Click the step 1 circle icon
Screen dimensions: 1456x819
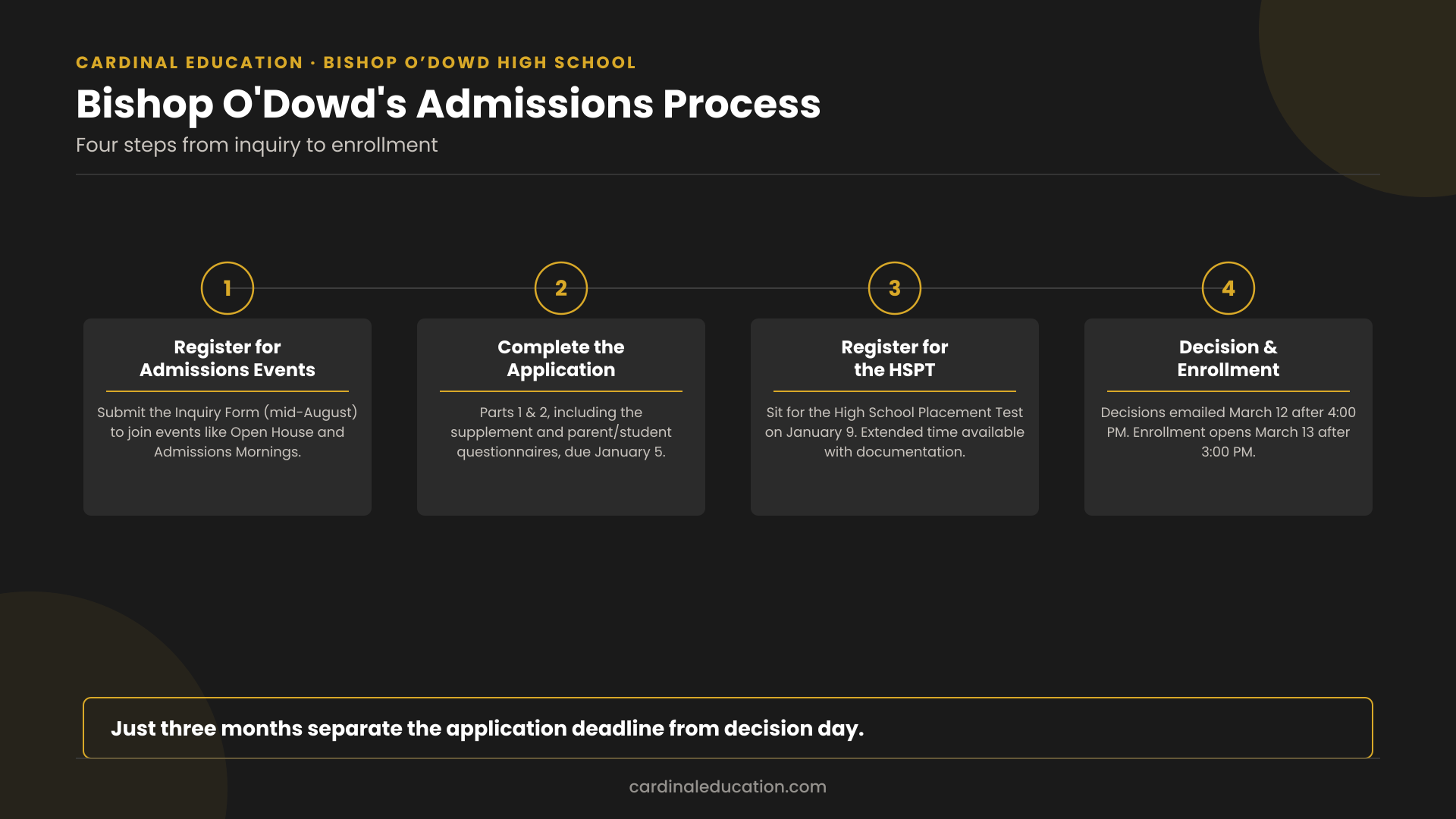tap(227, 288)
